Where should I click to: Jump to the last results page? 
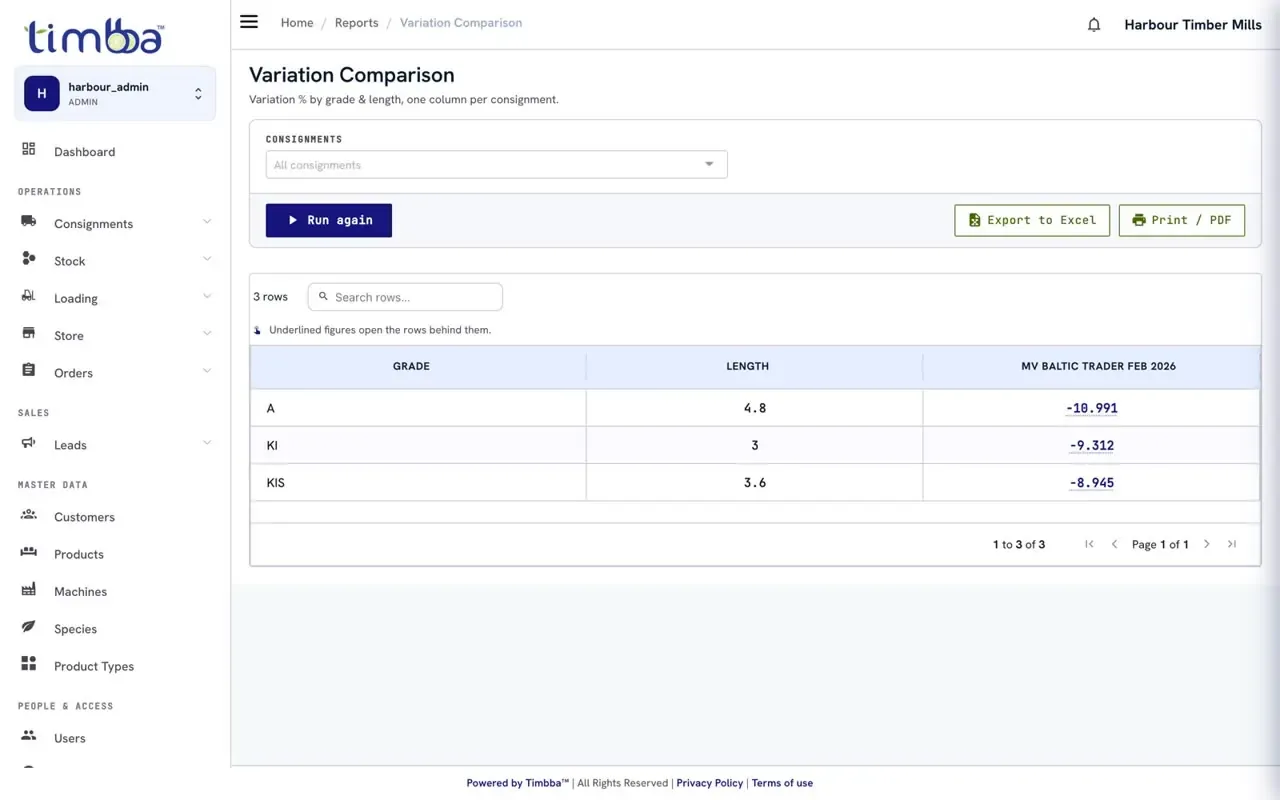1232,544
